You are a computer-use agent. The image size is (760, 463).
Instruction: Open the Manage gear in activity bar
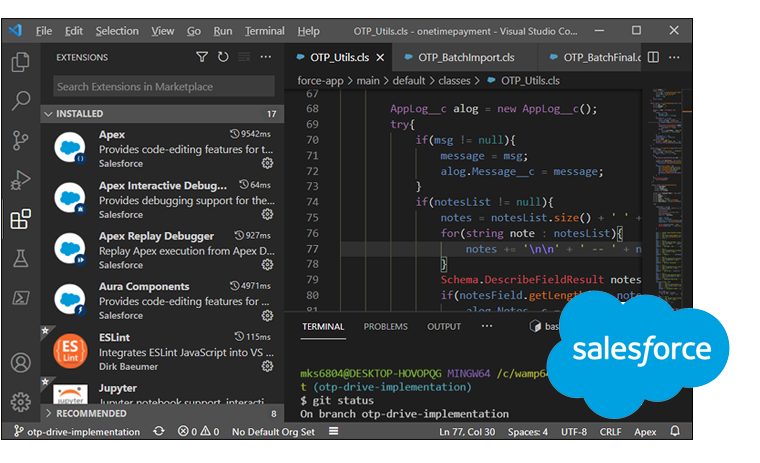[x=20, y=401]
